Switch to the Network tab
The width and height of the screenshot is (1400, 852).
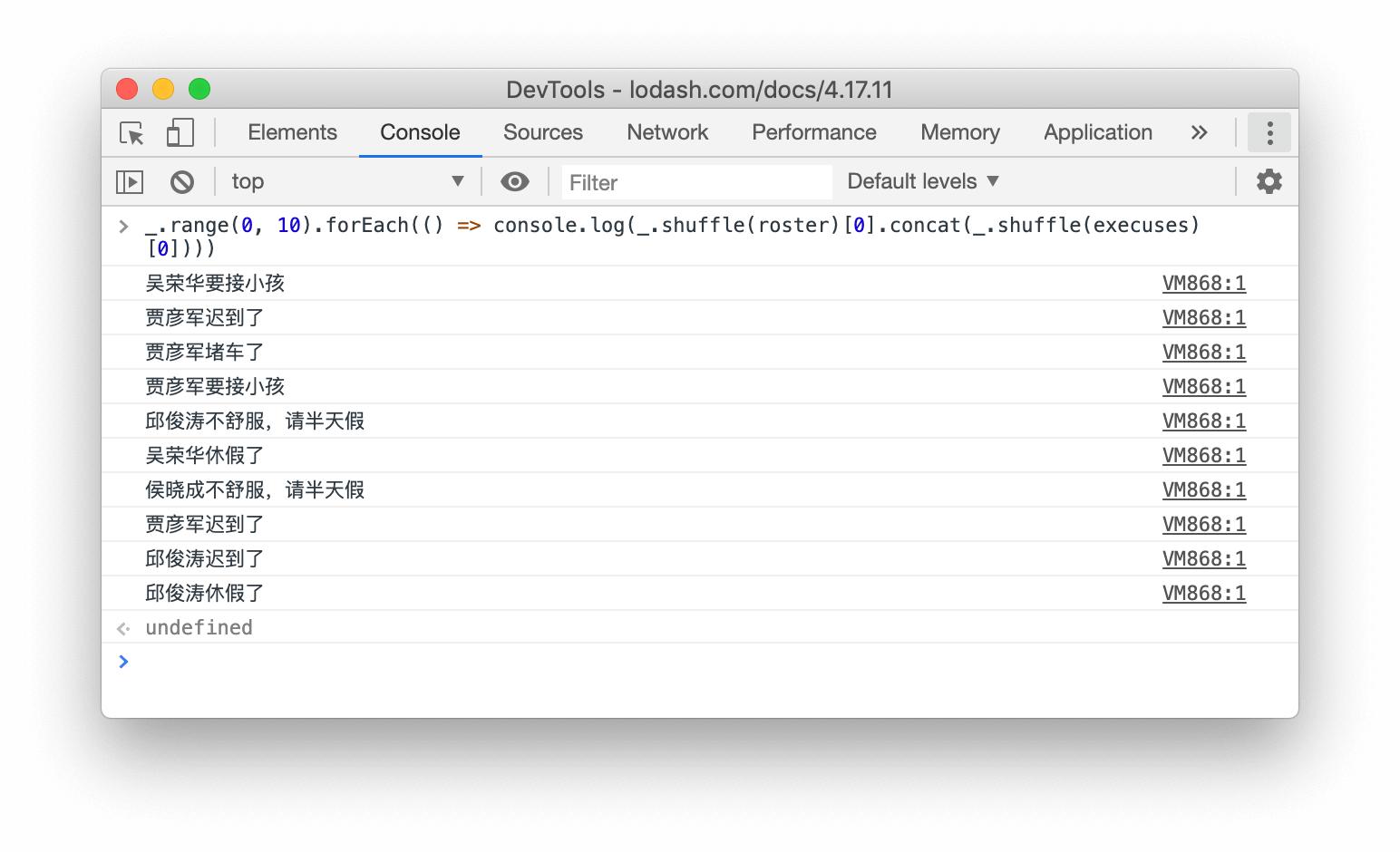click(667, 132)
